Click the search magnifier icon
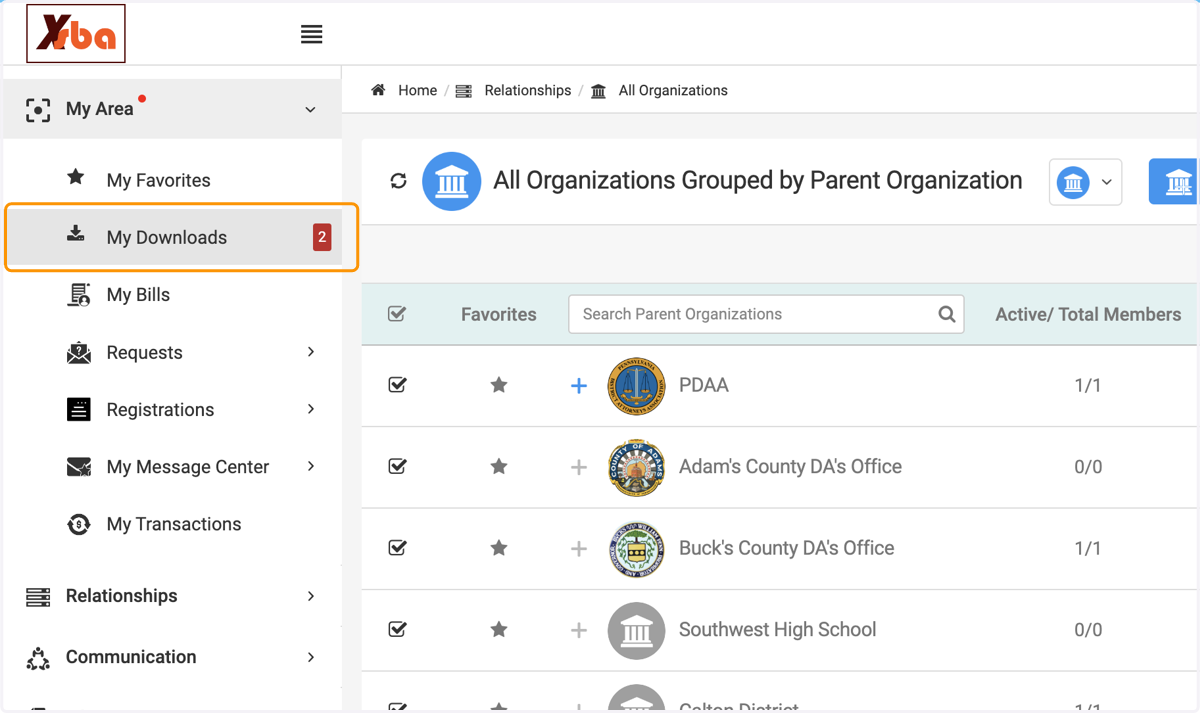Screen dimensions: 1200x713 (x=946, y=314)
